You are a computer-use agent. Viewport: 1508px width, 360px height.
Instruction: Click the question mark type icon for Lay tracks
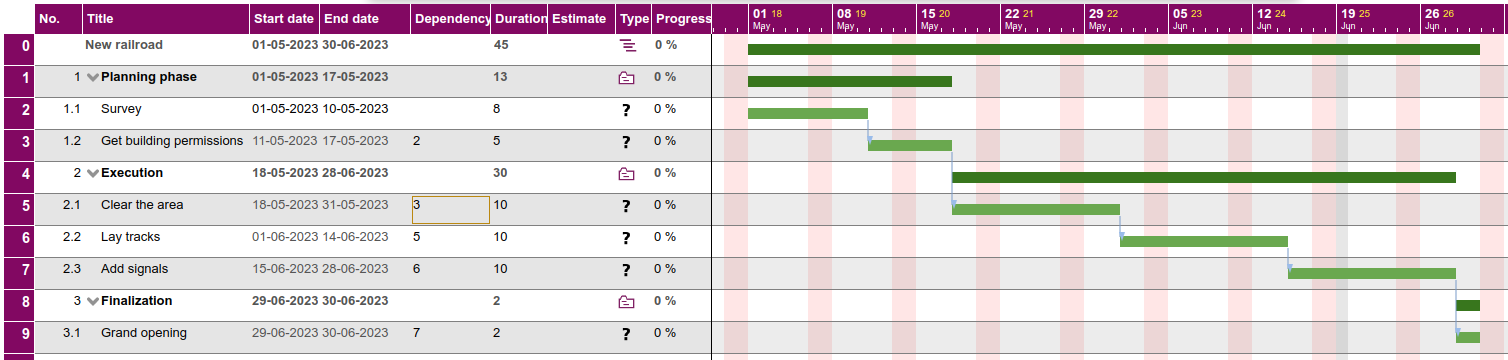pos(627,238)
